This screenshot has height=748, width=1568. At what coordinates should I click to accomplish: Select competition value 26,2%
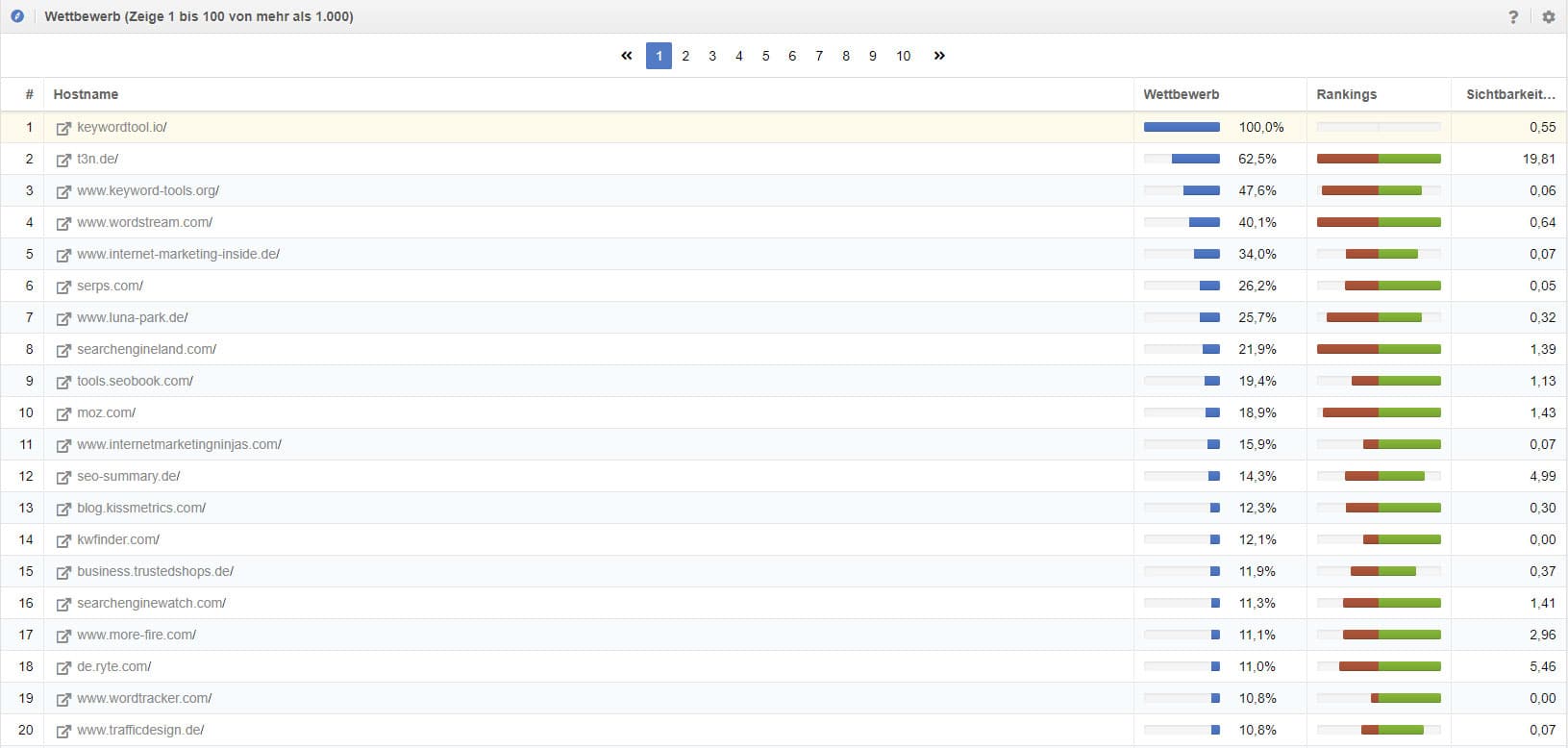(x=1257, y=286)
